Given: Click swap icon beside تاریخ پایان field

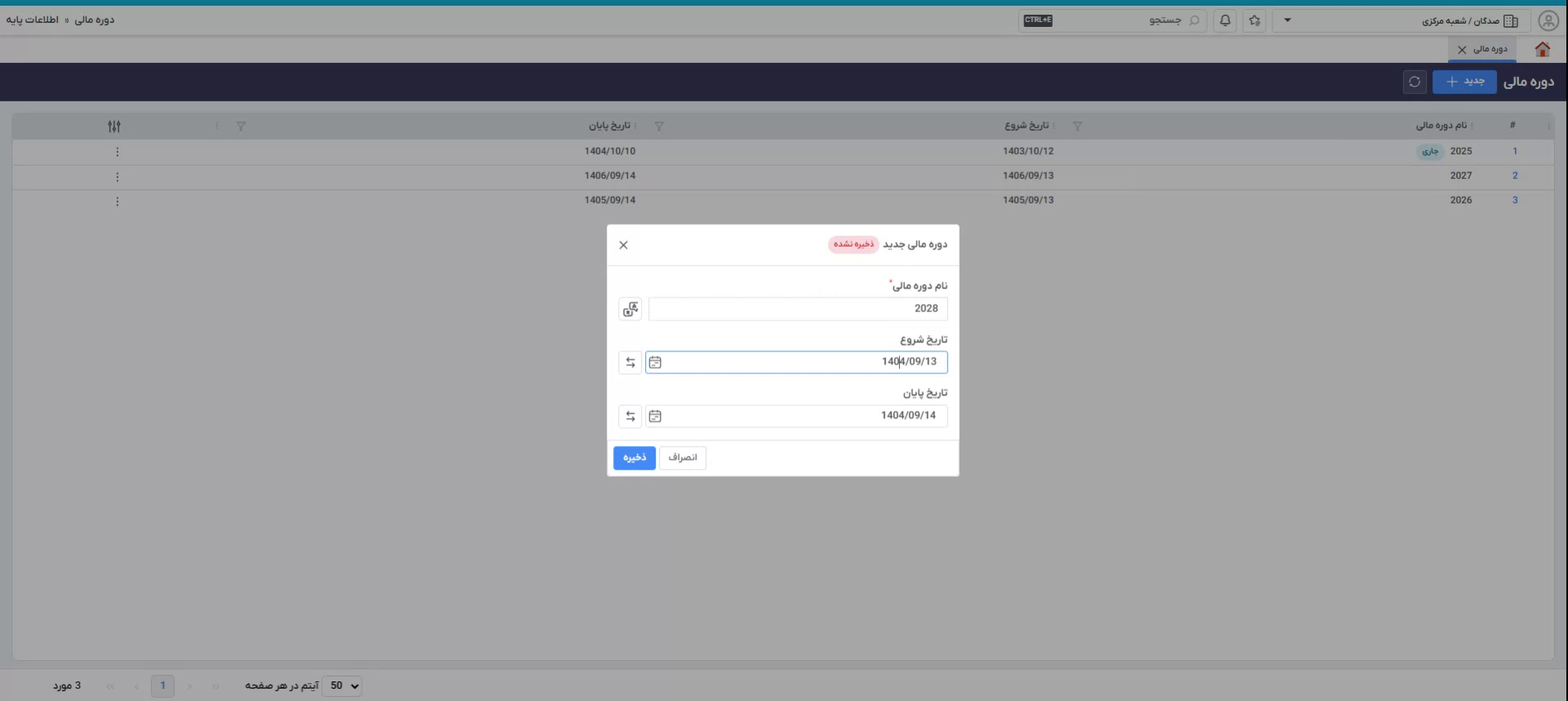Looking at the screenshot, I should pos(630,416).
